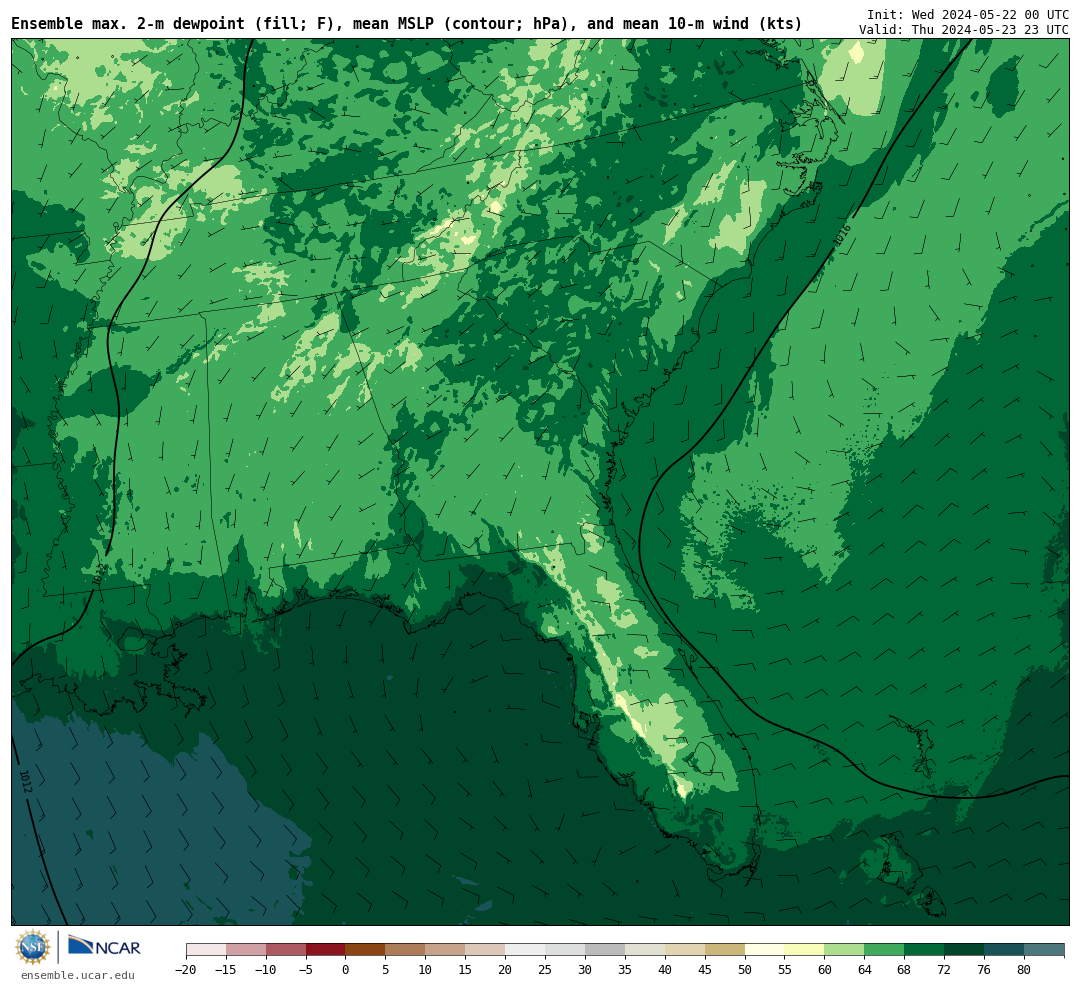Click the -10 colorbar tick label
Viewport: 1080px width, 988px height.
(x=266, y=970)
